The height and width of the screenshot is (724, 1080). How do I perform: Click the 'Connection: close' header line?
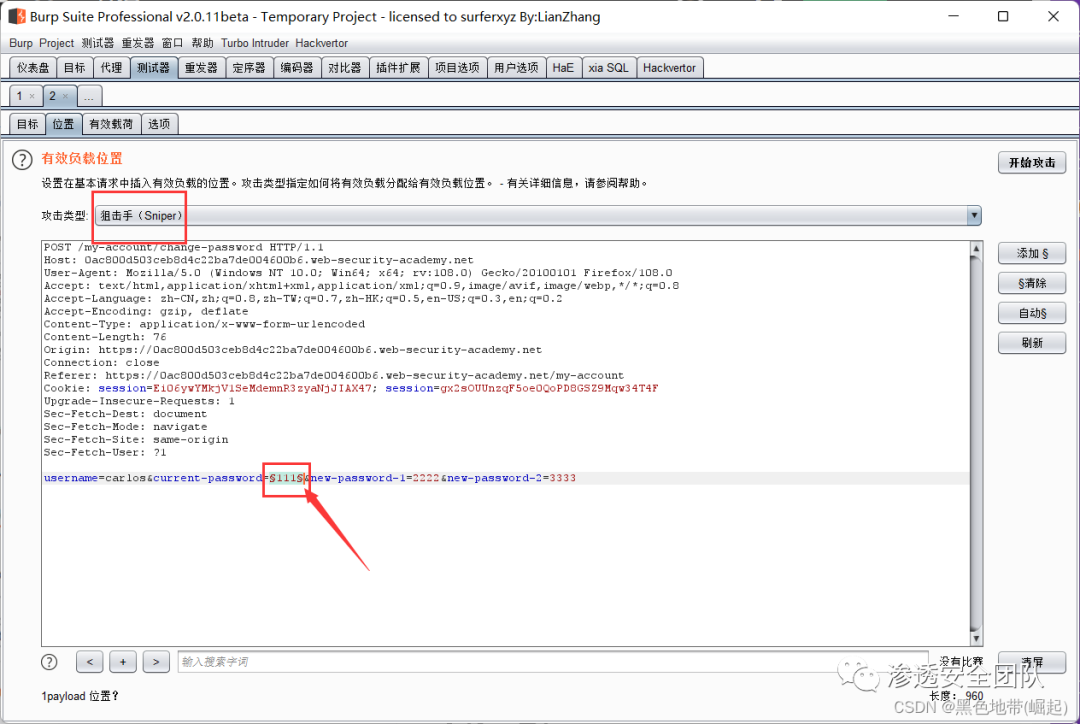pos(101,362)
